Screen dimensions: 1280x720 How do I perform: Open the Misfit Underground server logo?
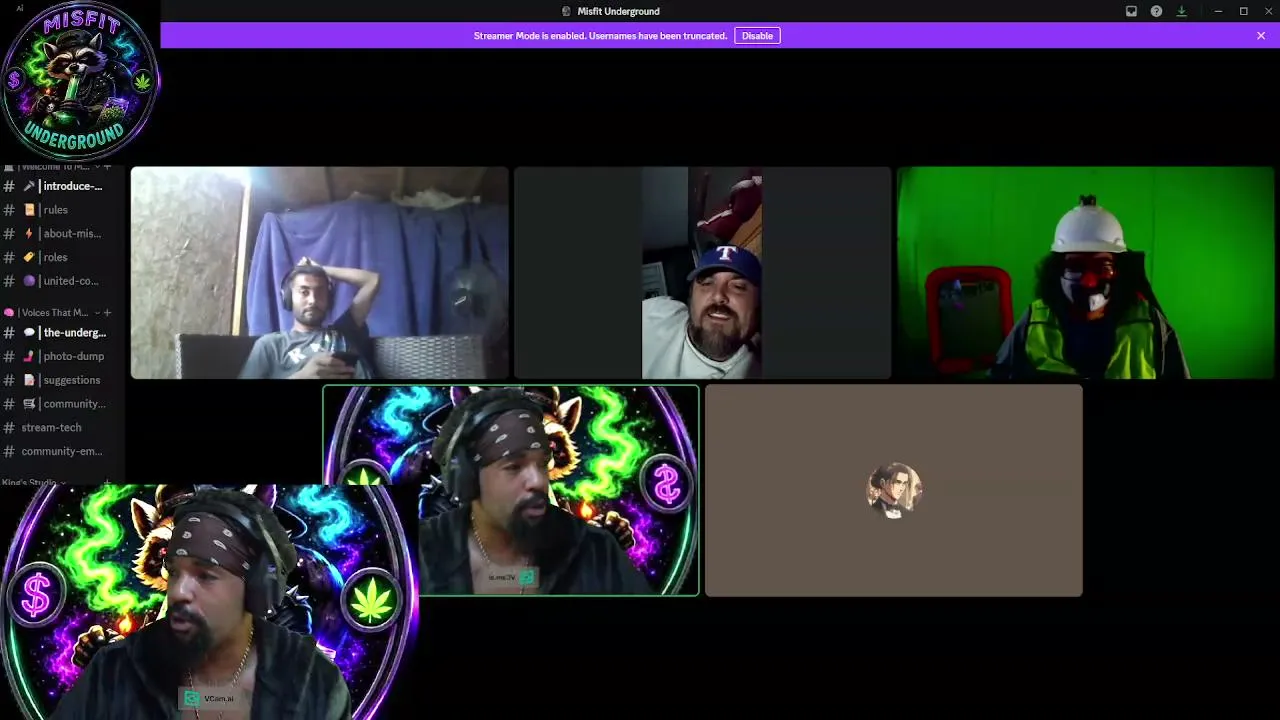79,81
